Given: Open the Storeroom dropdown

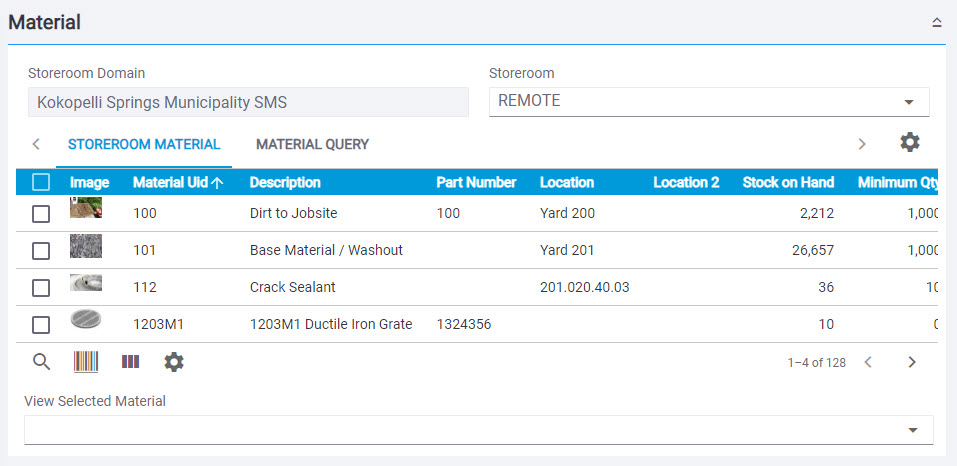Looking at the screenshot, I should (x=908, y=102).
